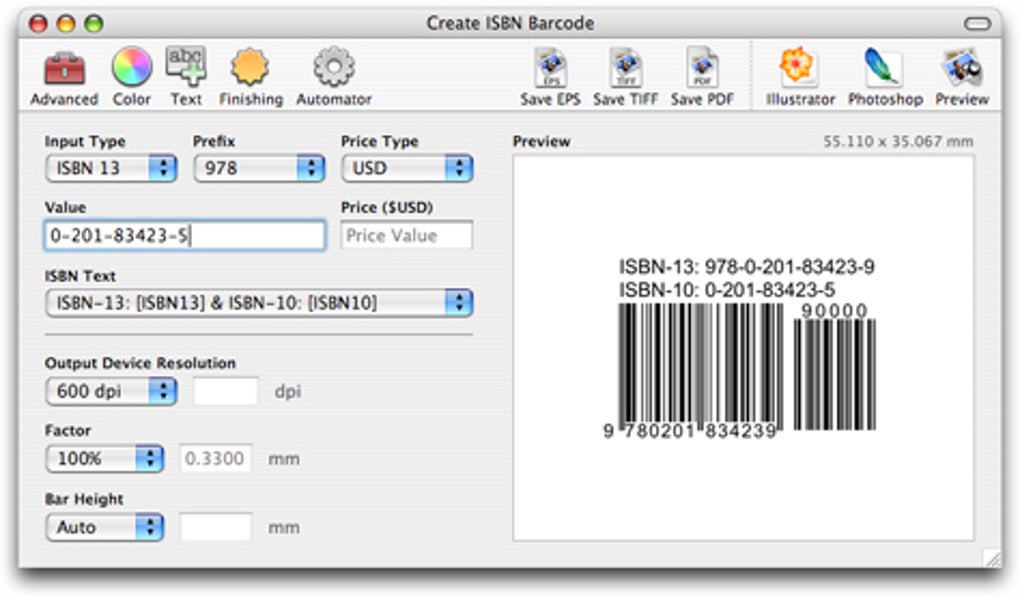Save barcode as PDF
Screen dimensions: 1020x598
(702, 77)
